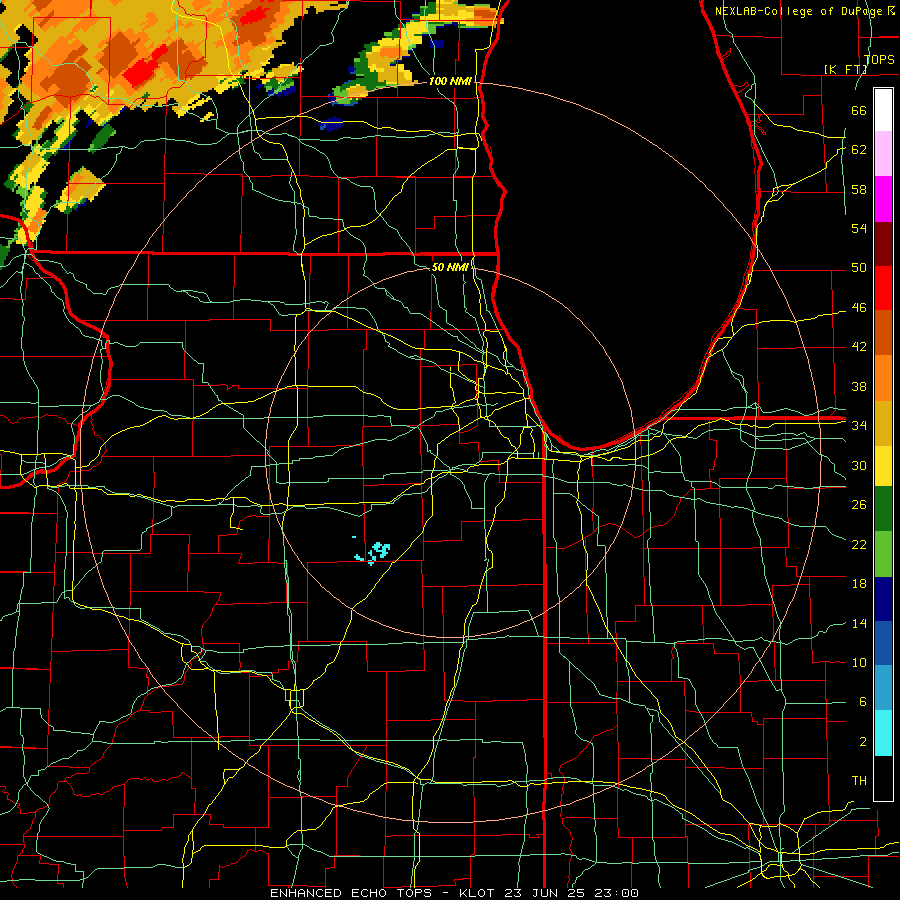Viewport: 900px width, 900px height.
Task: Click the white legend swatch beside 66
Action: click(883, 110)
